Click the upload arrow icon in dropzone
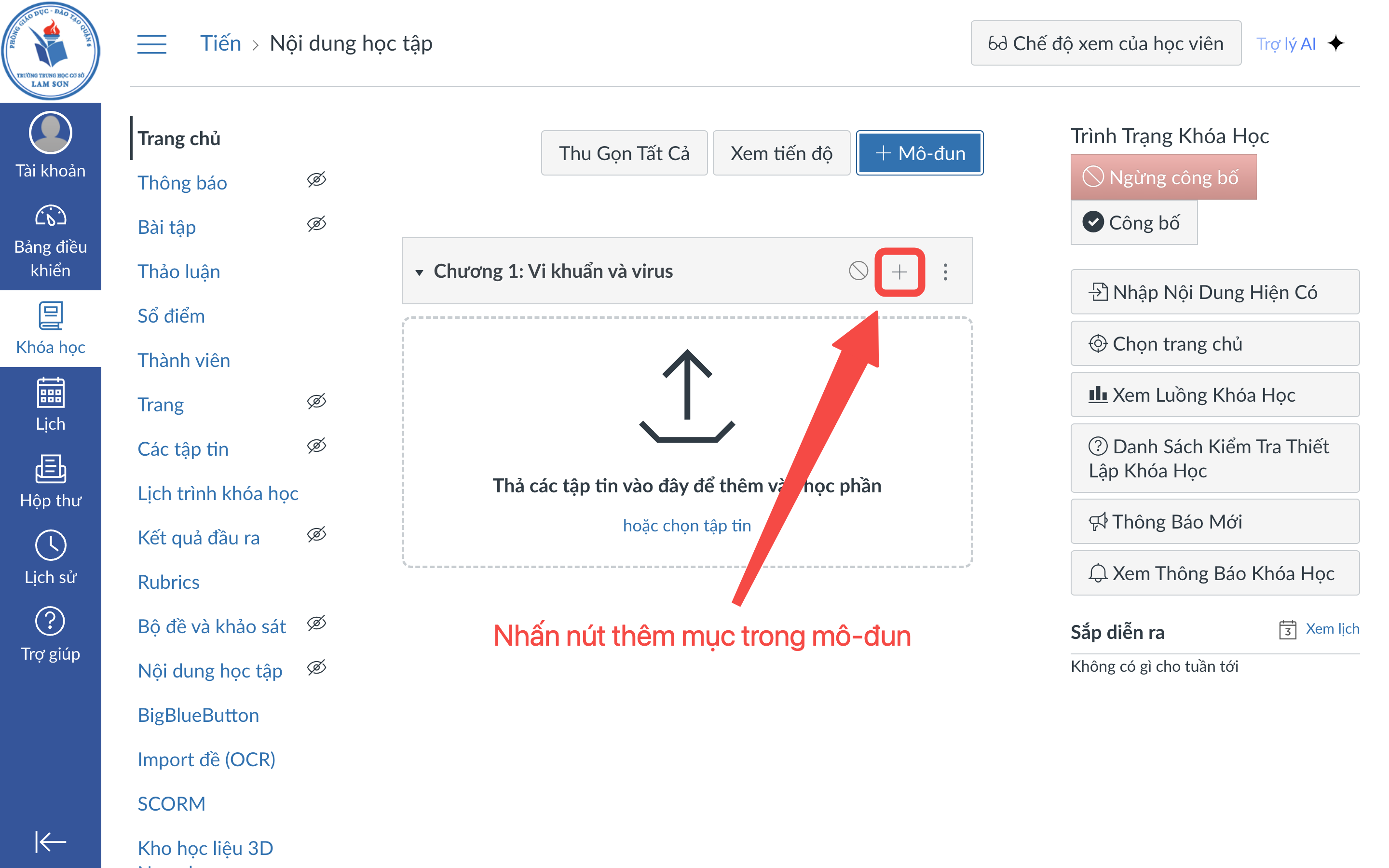Viewport: 1389px width, 868px height. 687,396
